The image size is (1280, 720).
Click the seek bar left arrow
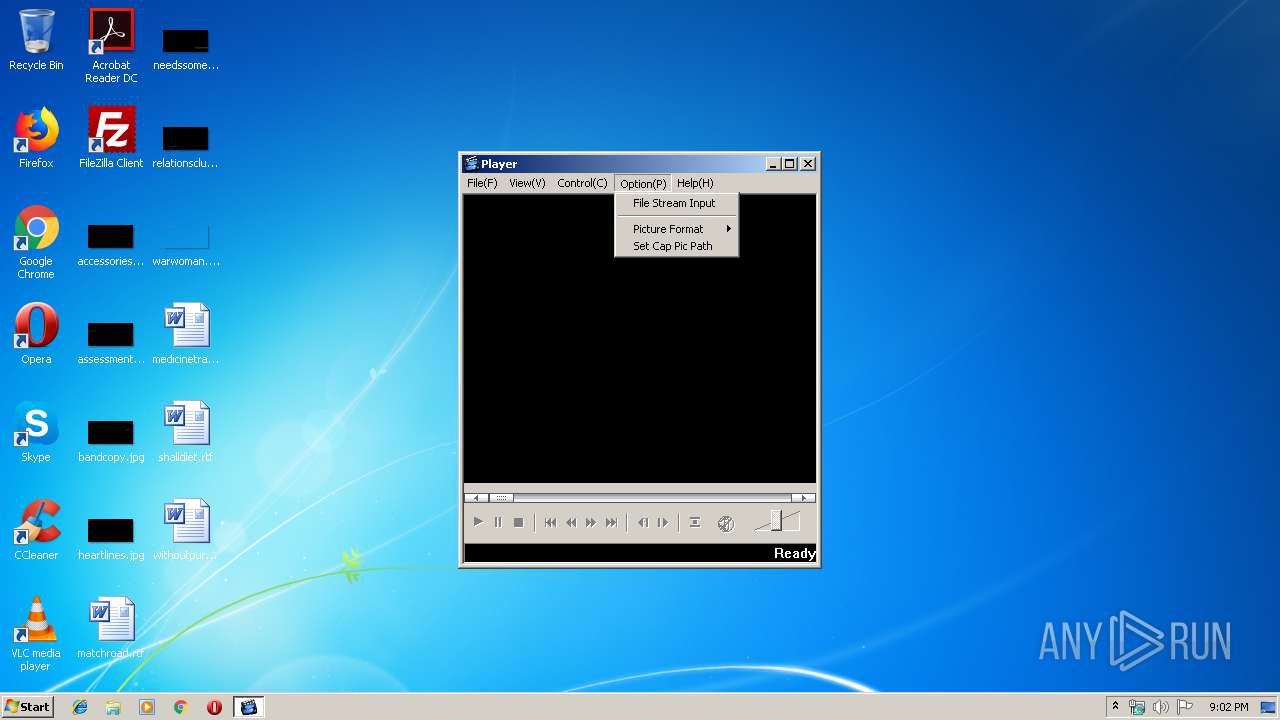tap(476, 497)
